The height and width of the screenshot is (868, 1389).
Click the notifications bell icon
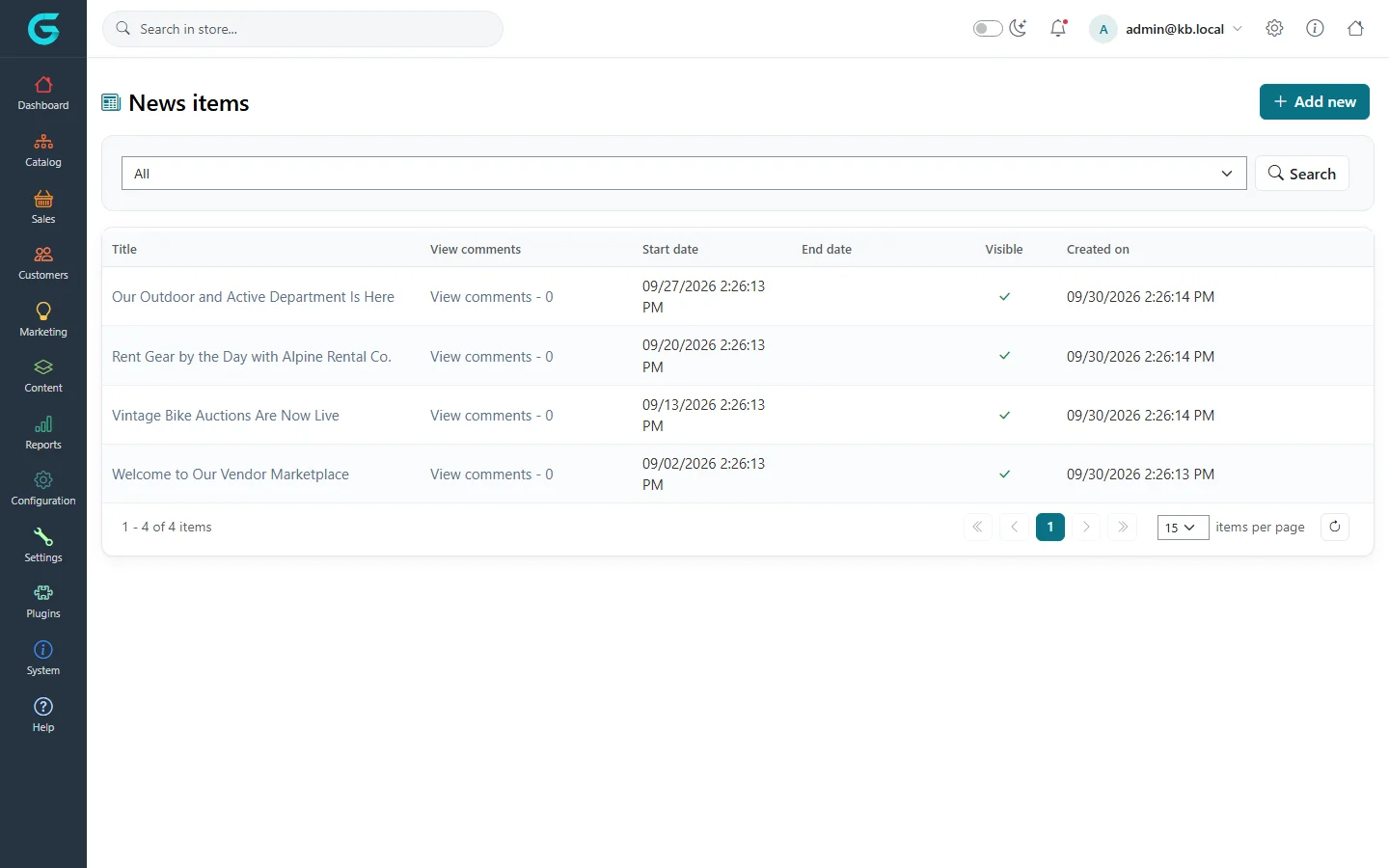coord(1058,29)
